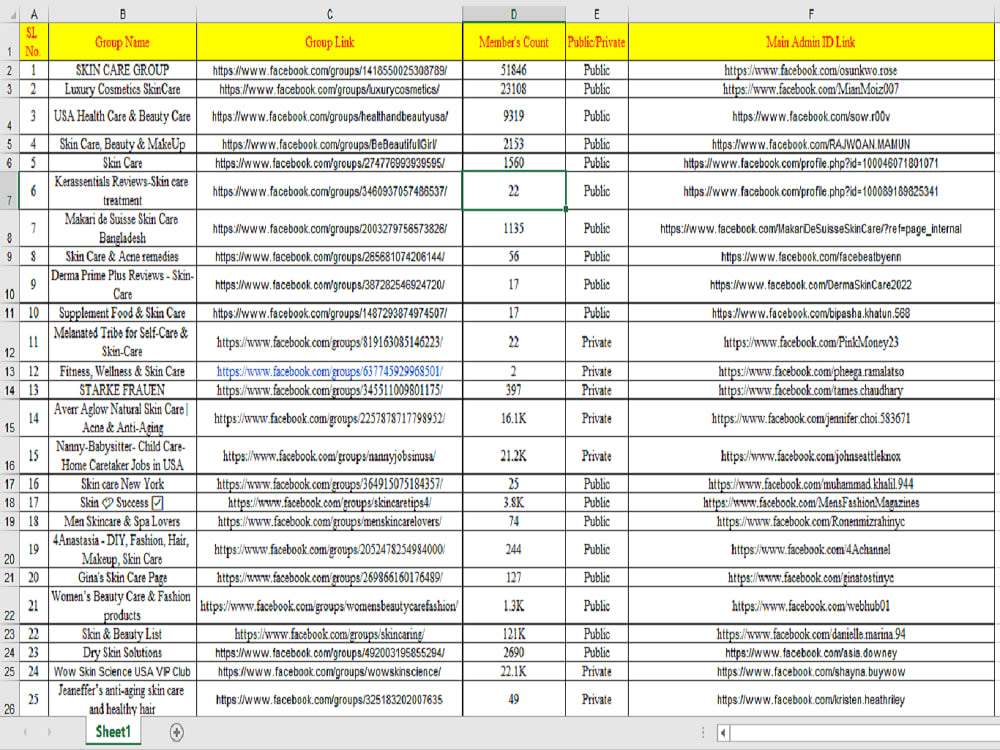1000x750 pixels.
Task: Select the jennifer.choi.583671 admin link cell
Action: pyautogui.click(x=811, y=418)
